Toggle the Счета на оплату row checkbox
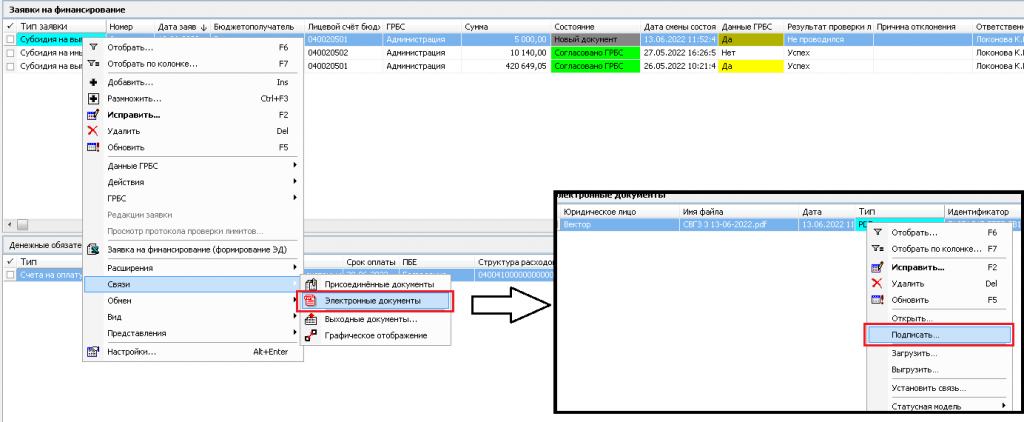The height and width of the screenshot is (422, 1024). [10, 274]
